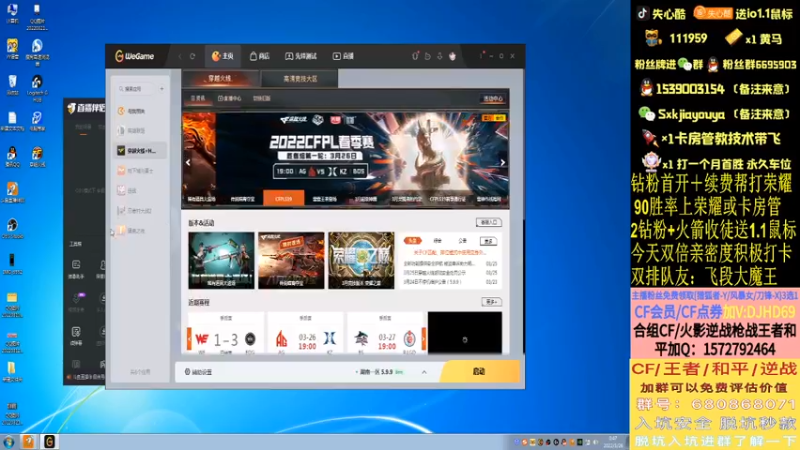Open the 03-27 19:00 match card
Viewport: 800px width, 450px height.
coord(385,333)
